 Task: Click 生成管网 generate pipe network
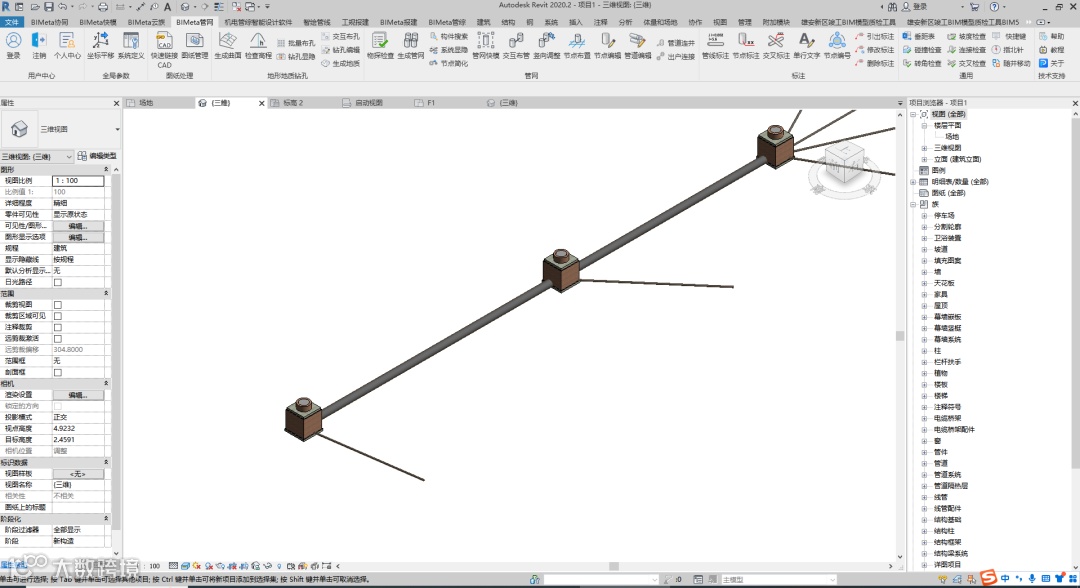tap(411, 45)
